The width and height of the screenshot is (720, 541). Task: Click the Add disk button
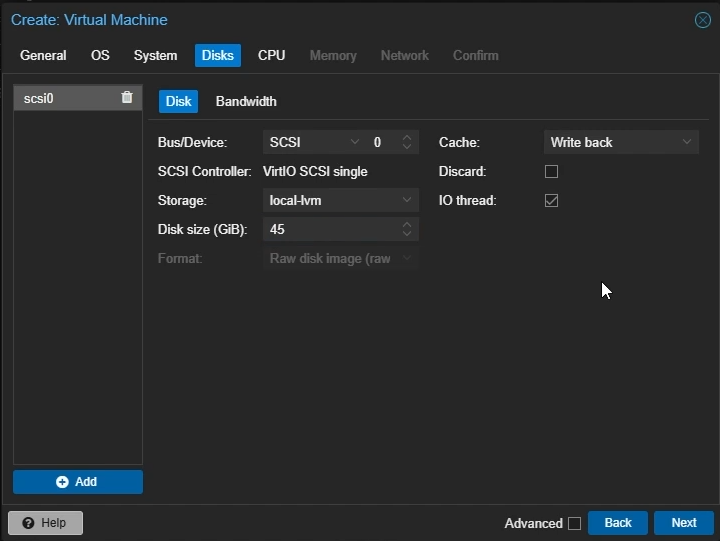coord(78,482)
